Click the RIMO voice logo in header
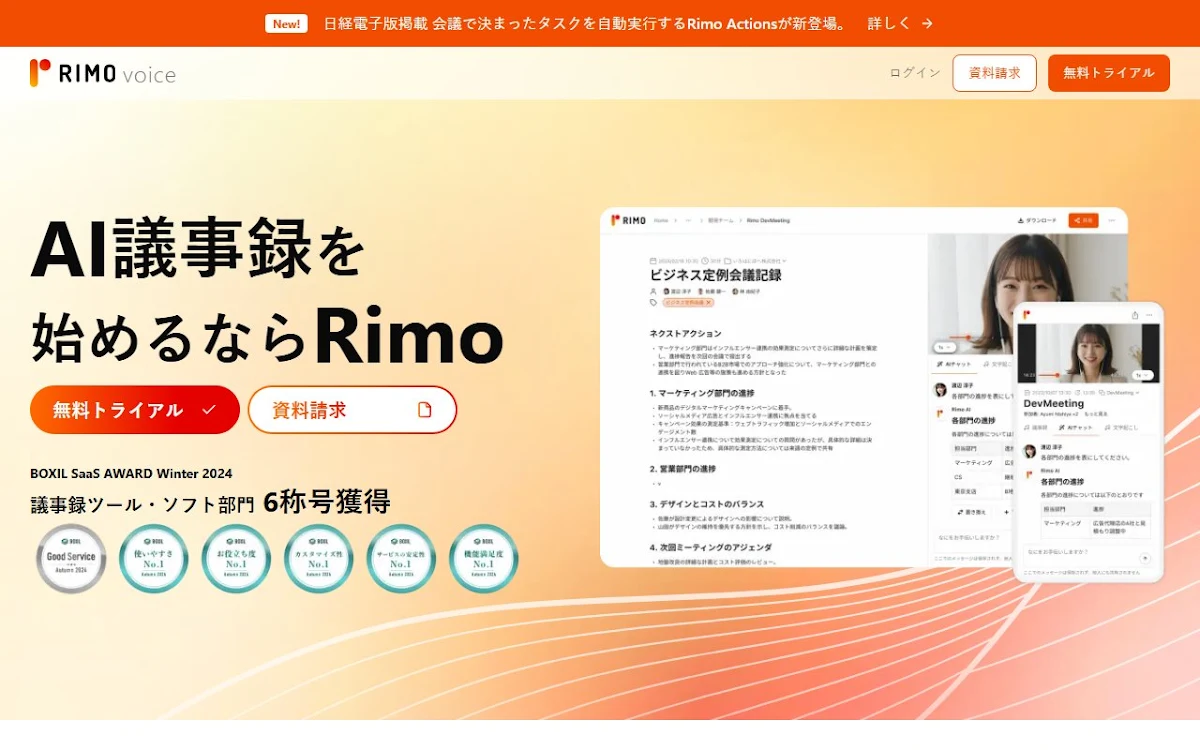The image size is (1200, 750). 103,73
